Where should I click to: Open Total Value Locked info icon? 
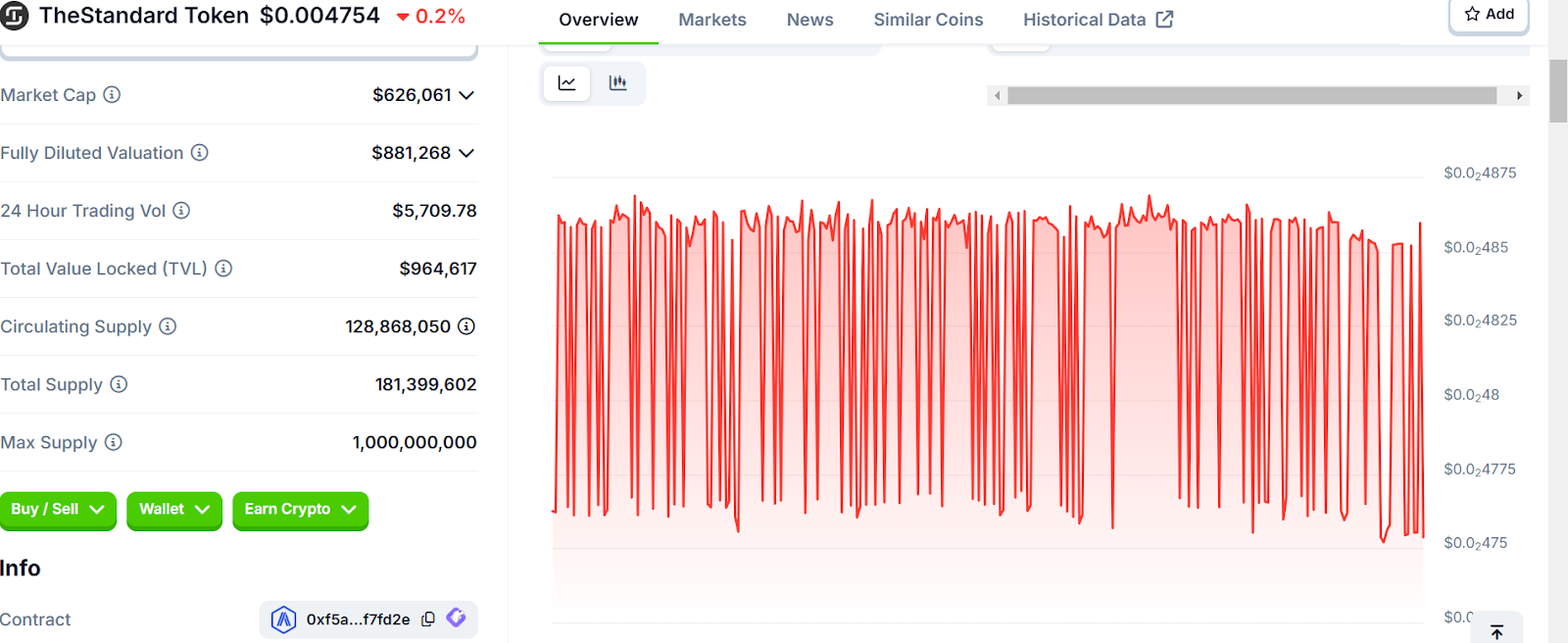coord(223,269)
